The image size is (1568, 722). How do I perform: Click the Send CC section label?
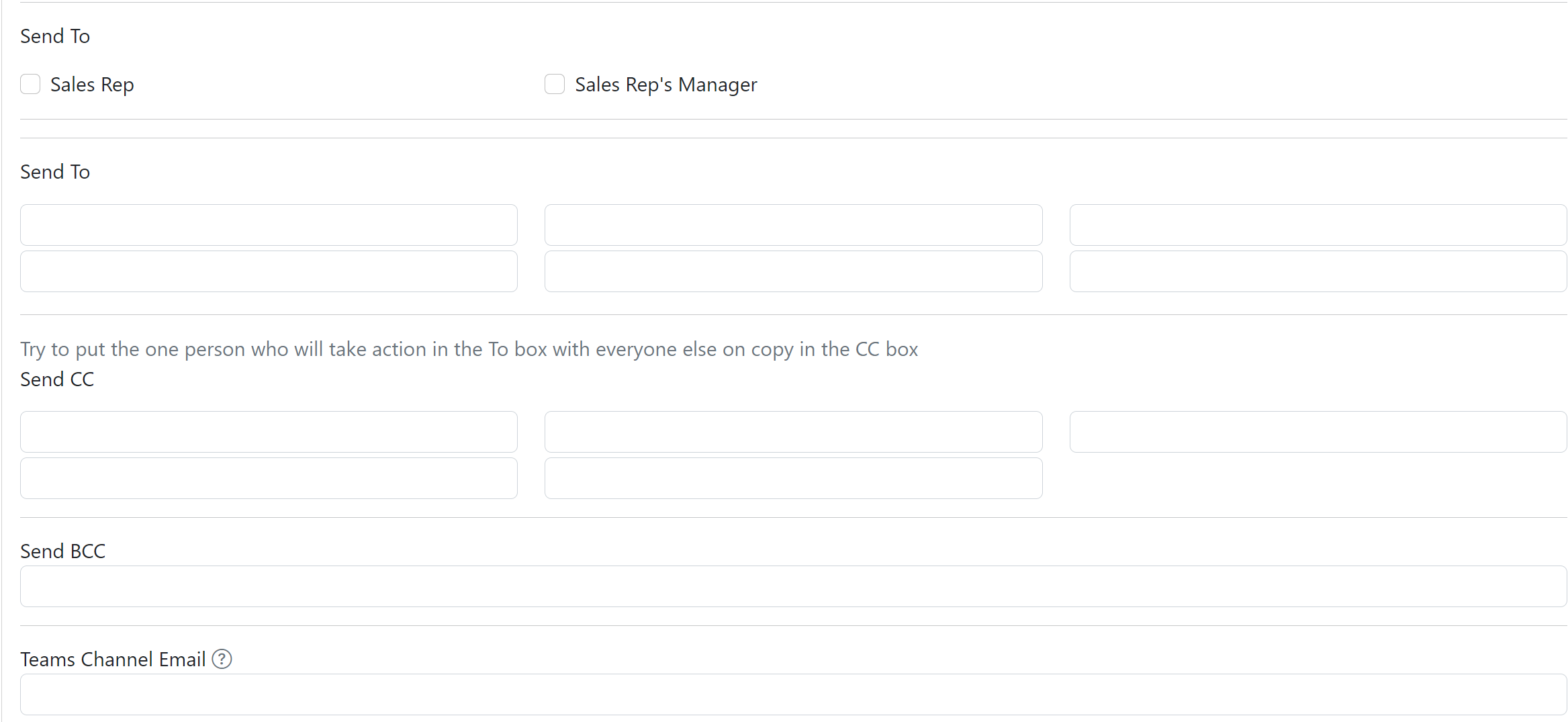[57, 379]
